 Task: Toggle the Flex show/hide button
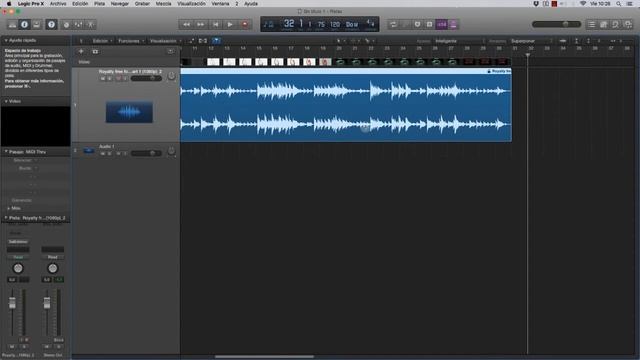(203, 41)
